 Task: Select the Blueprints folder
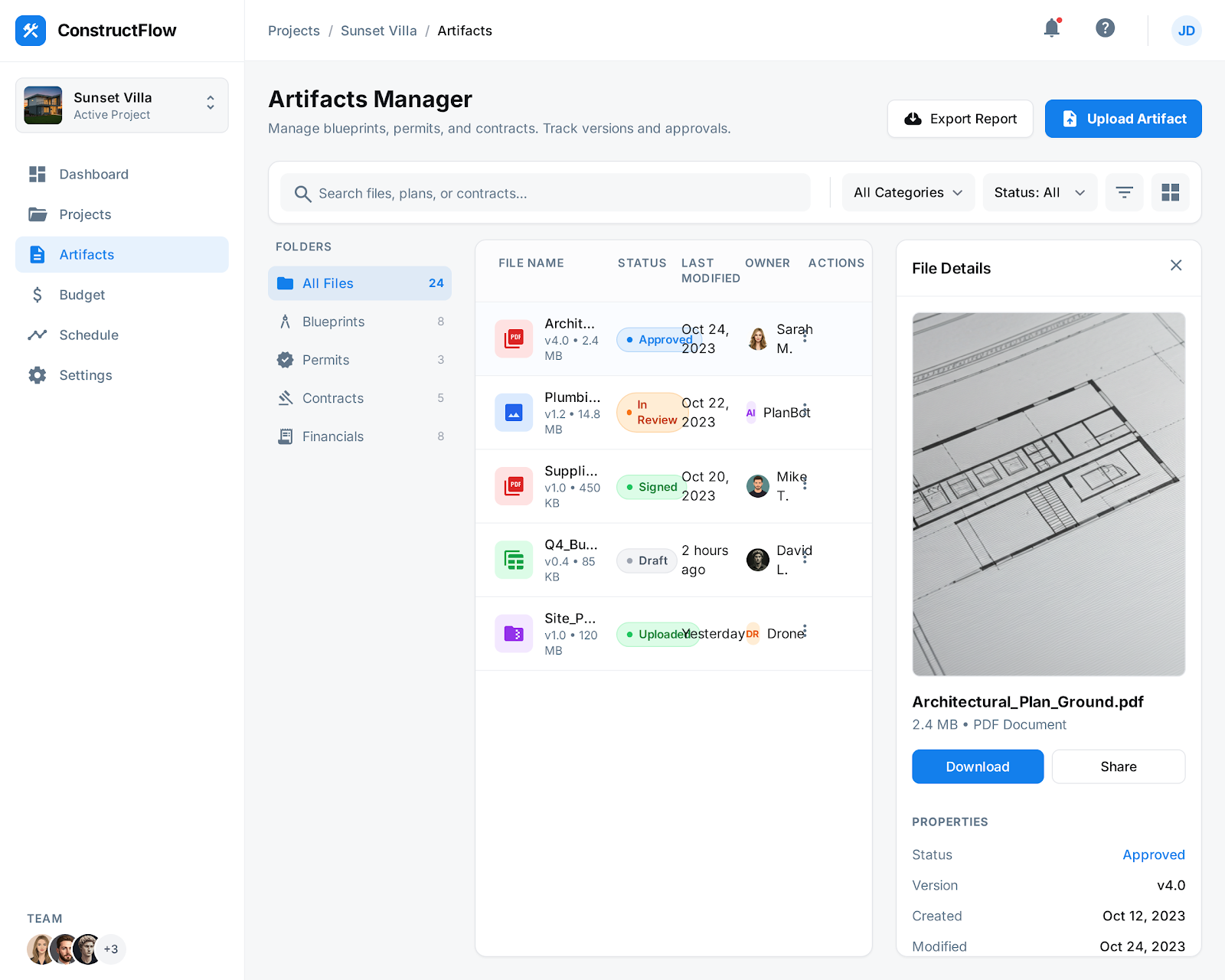coord(333,322)
